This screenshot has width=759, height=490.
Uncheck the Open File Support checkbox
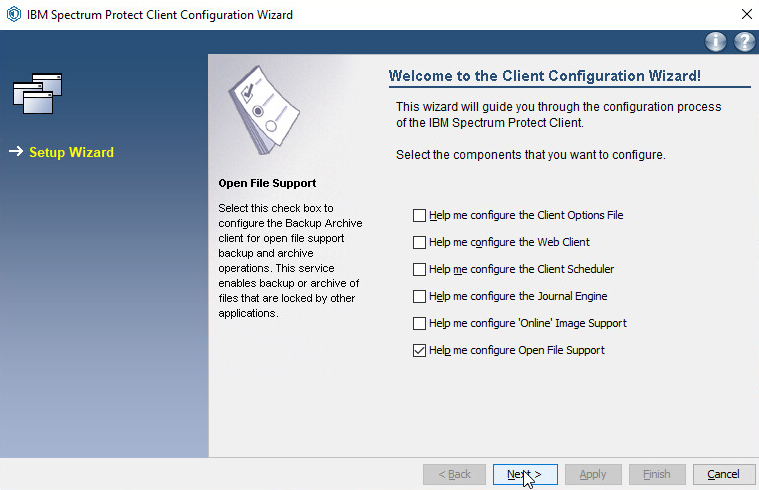coord(419,350)
